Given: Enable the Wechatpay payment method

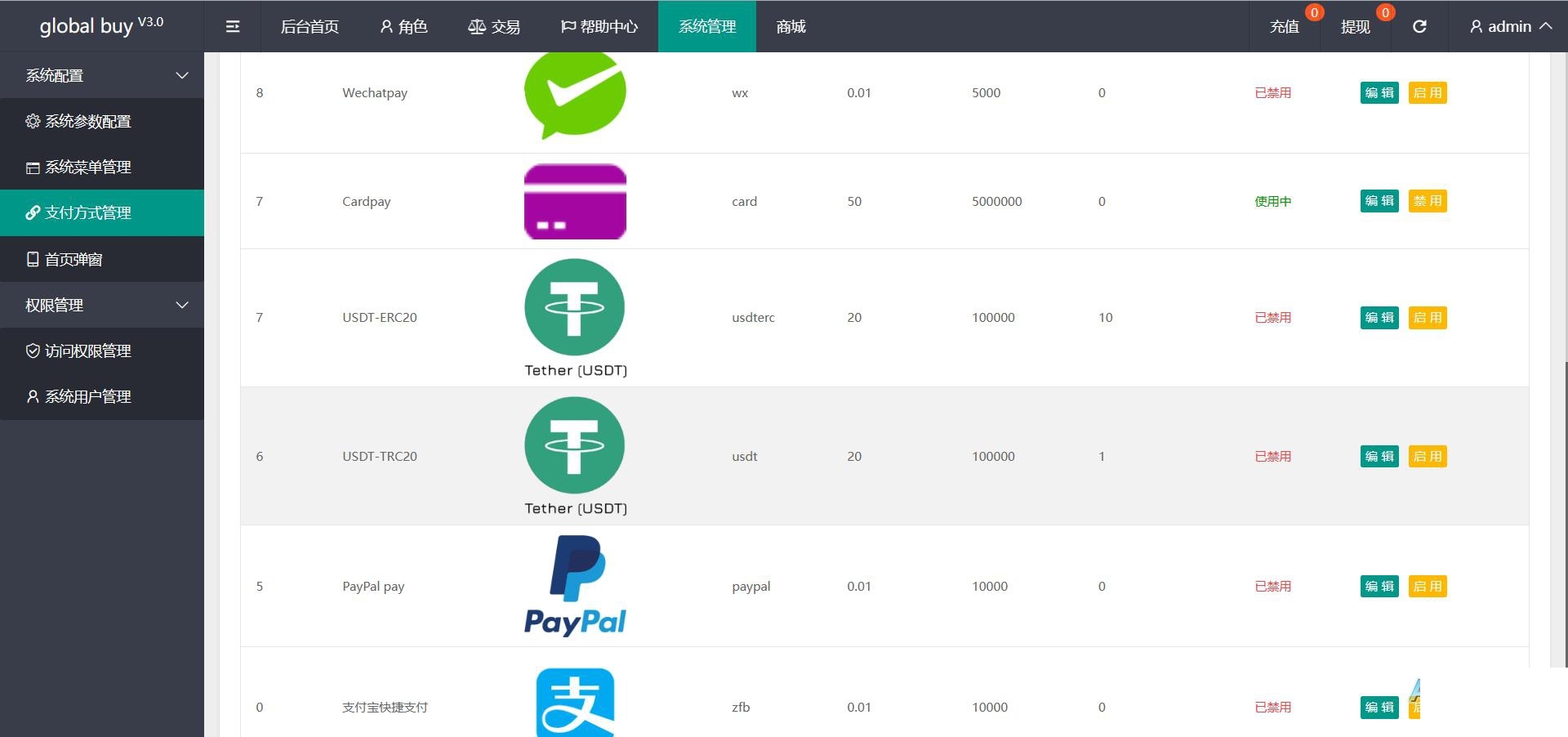Looking at the screenshot, I should 1428,93.
